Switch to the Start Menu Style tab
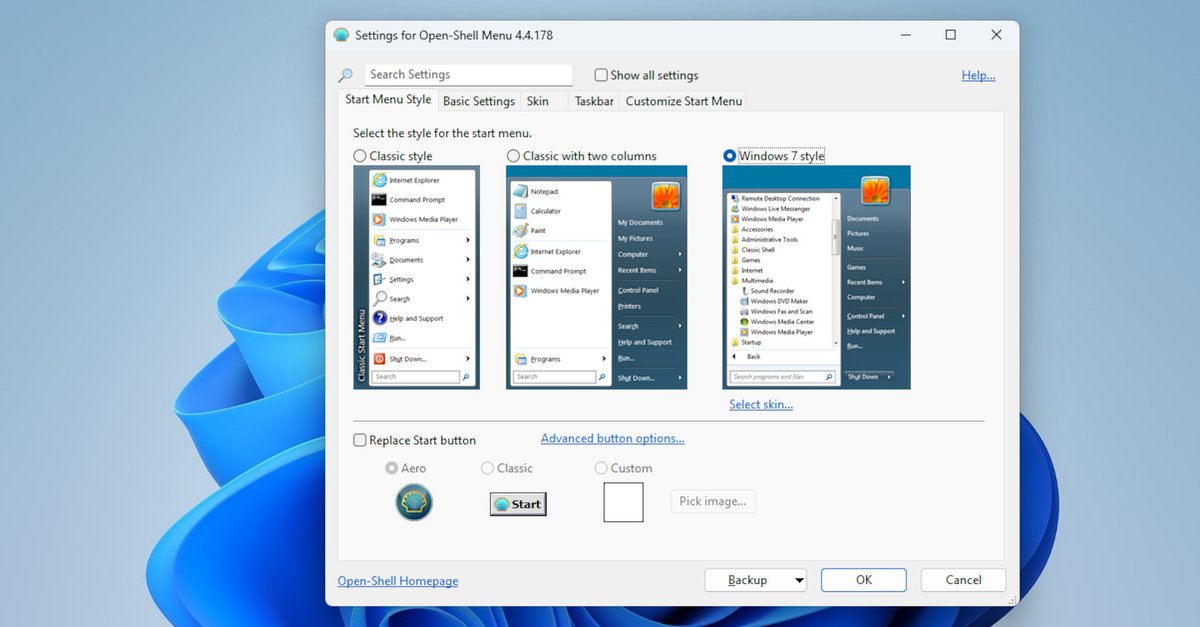Viewport: 1200px width, 627px height. (388, 100)
